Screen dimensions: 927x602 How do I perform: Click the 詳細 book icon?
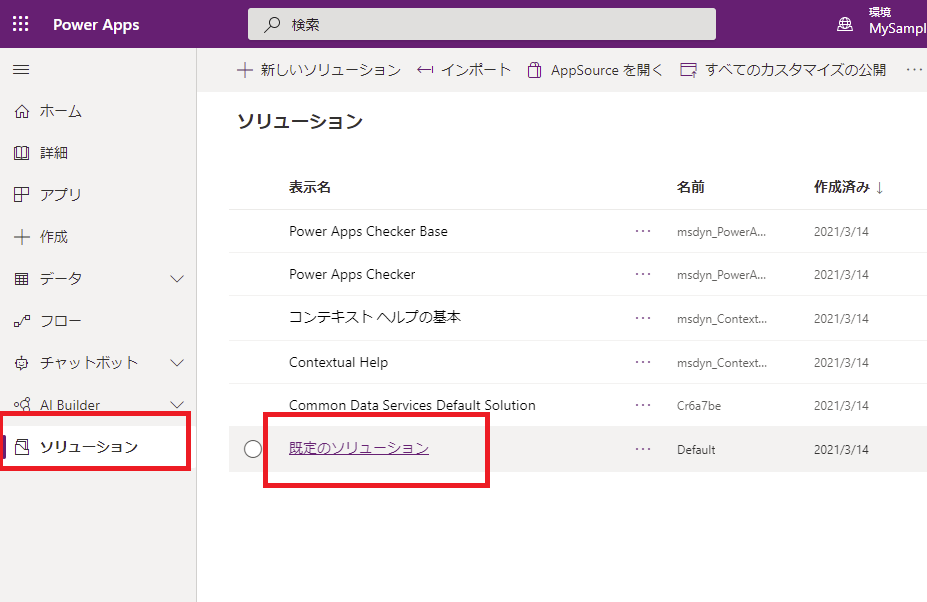21,153
